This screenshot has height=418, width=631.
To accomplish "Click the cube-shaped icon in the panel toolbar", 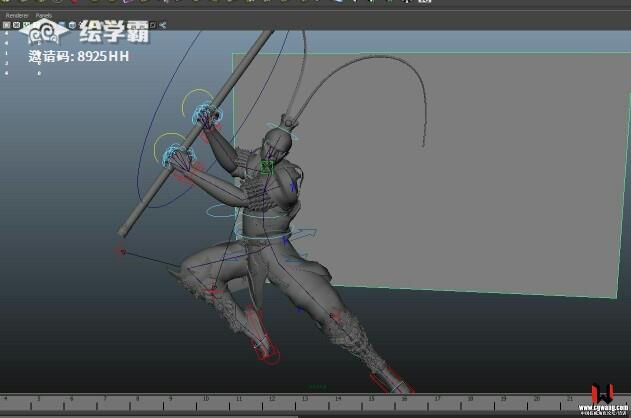I will 72,25.
